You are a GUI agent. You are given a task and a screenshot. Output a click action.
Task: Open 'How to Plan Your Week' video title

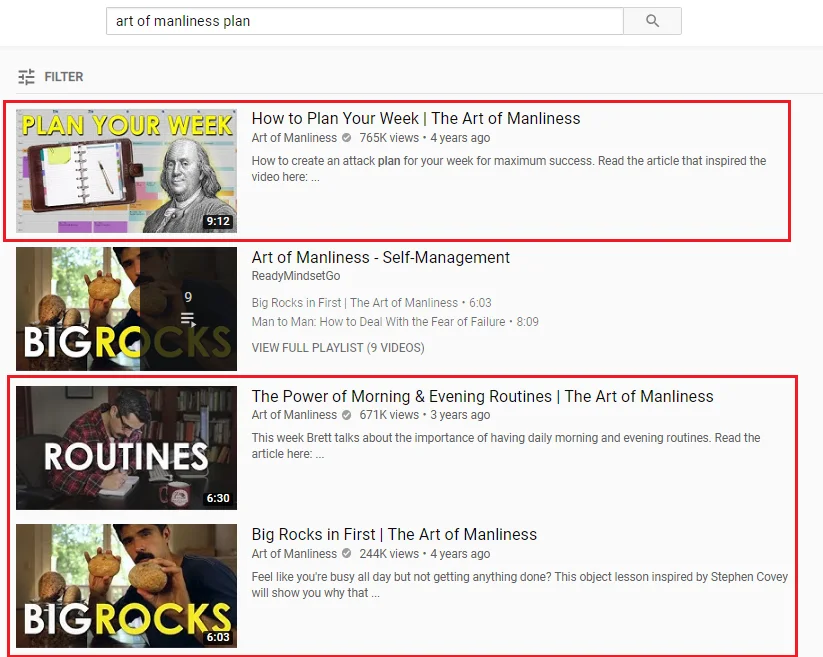[416, 119]
